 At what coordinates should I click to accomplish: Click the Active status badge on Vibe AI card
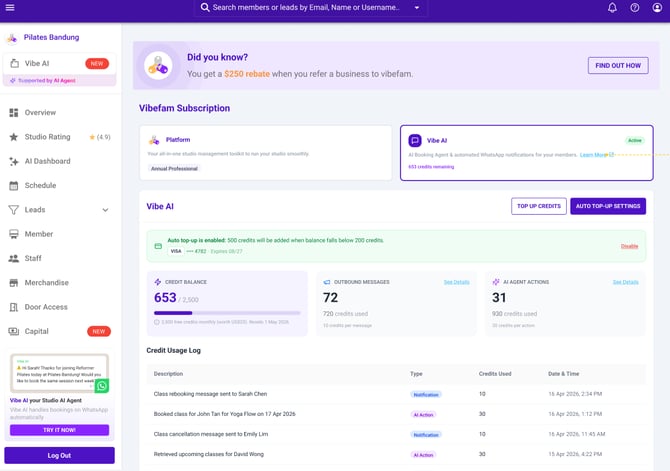pyautogui.click(x=635, y=140)
